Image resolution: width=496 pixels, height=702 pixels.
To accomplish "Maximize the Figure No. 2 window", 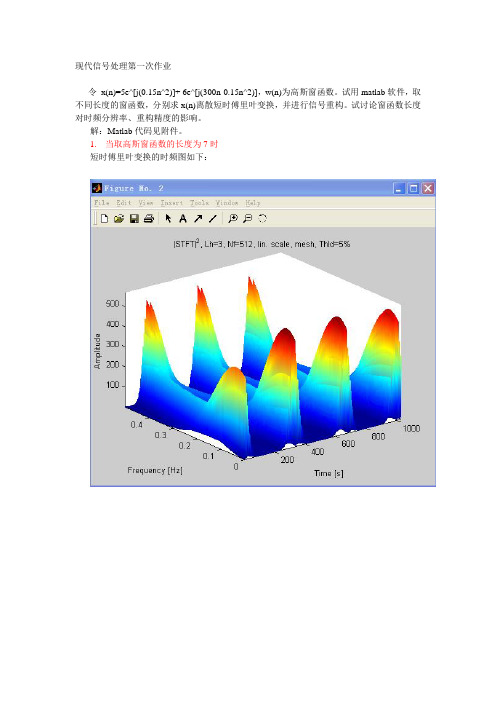I will (x=413, y=188).
